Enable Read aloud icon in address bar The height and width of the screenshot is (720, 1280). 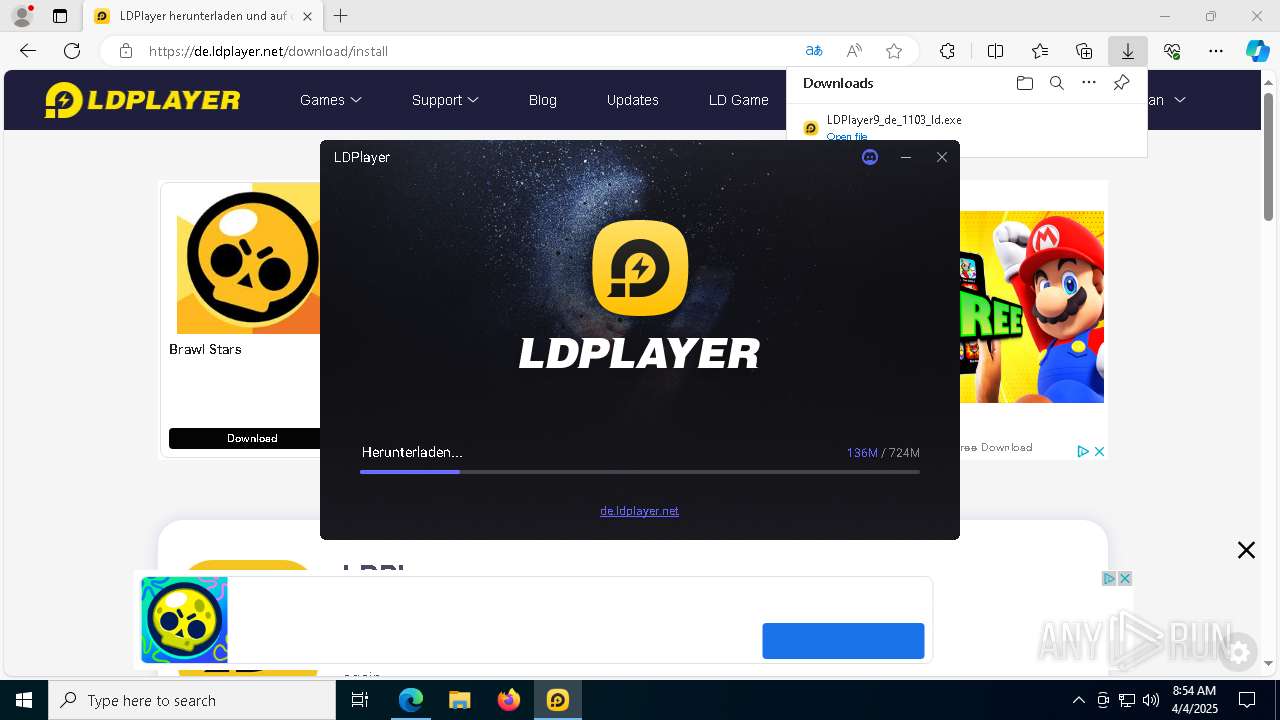[854, 51]
